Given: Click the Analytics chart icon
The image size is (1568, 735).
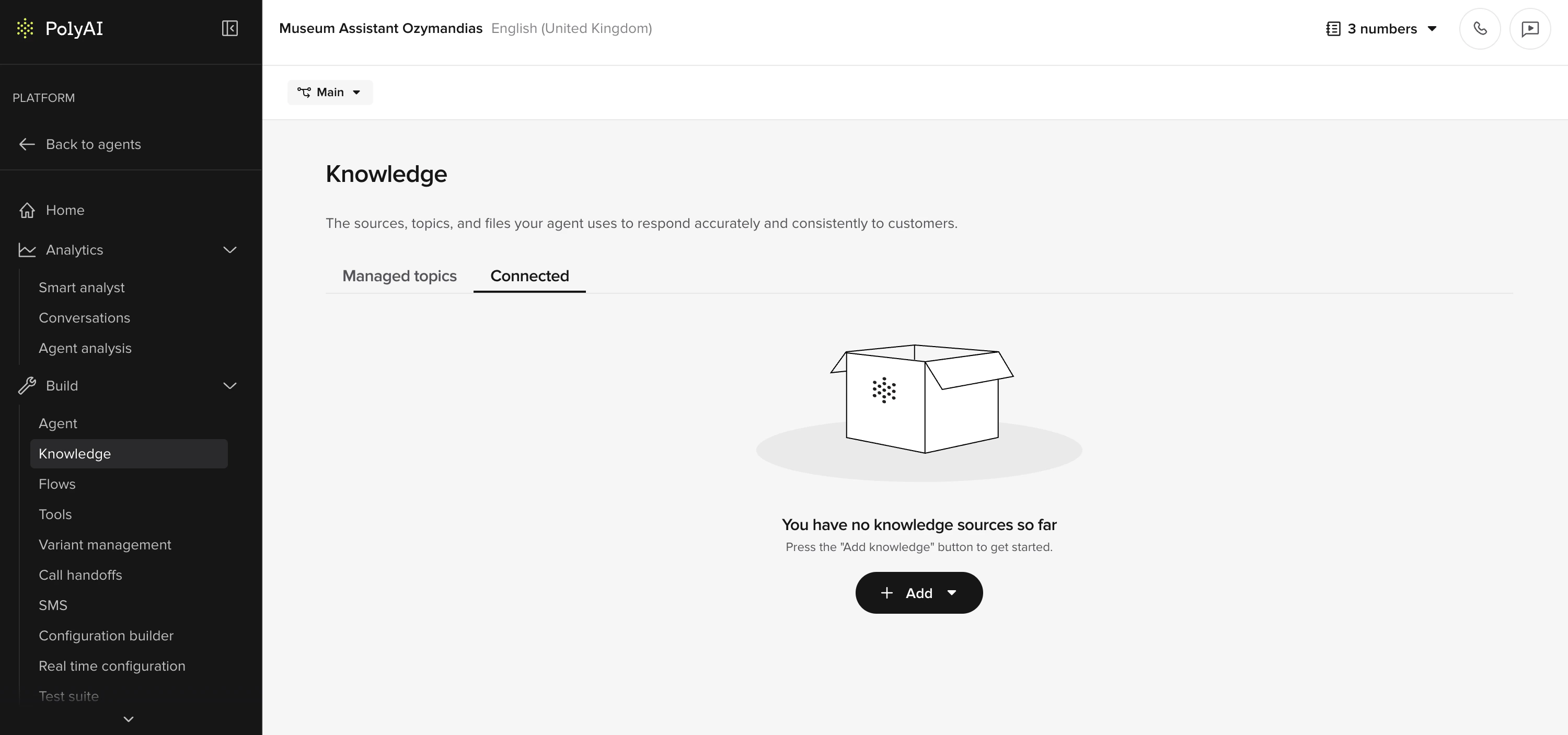Looking at the screenshot, I should pos(27,250).
